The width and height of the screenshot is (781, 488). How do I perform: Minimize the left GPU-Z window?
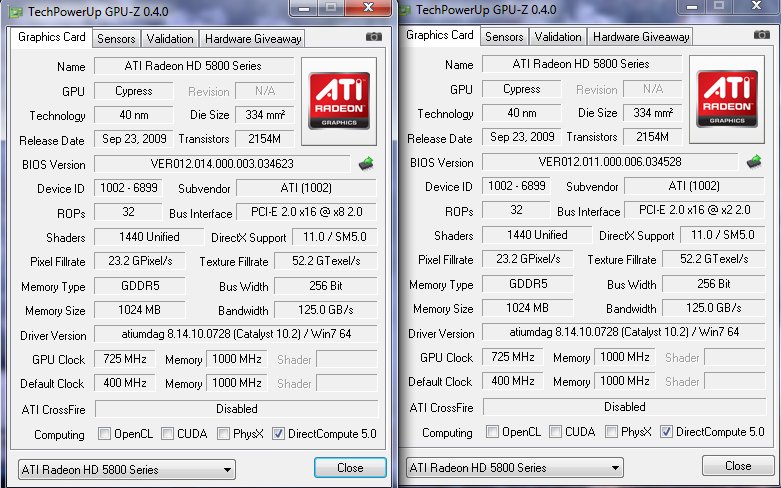coord(303,8)
